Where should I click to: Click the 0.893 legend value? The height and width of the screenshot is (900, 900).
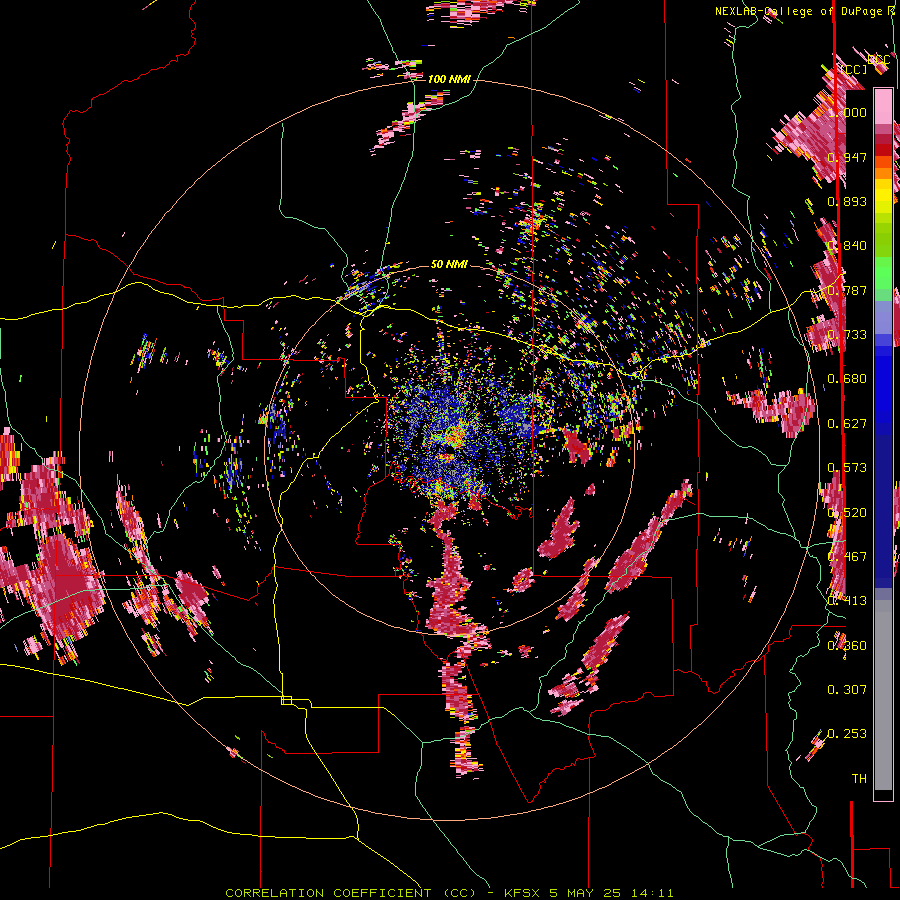click(x=847, y=201)
